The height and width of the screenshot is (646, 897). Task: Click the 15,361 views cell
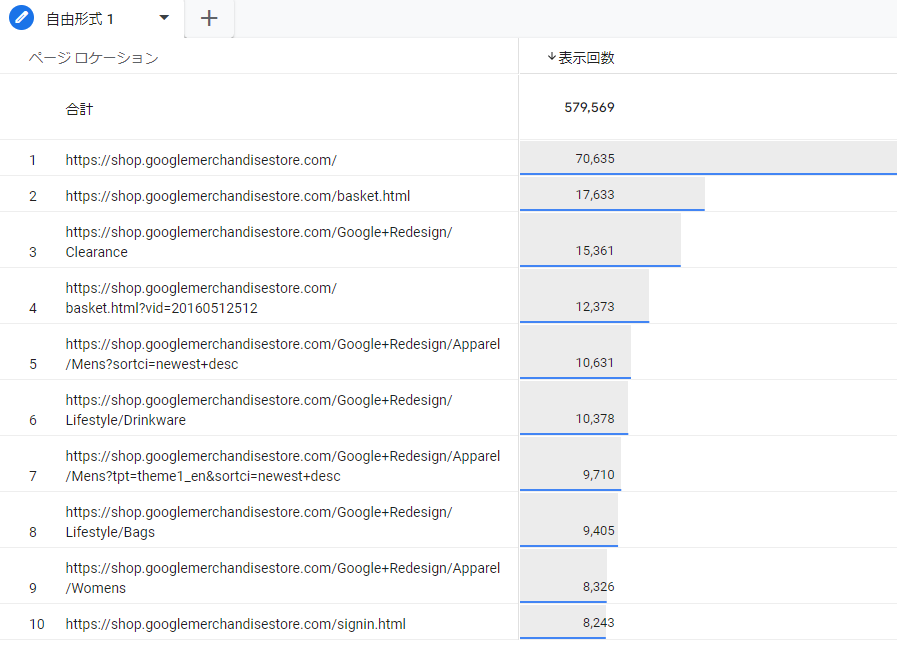coord(595,251)
